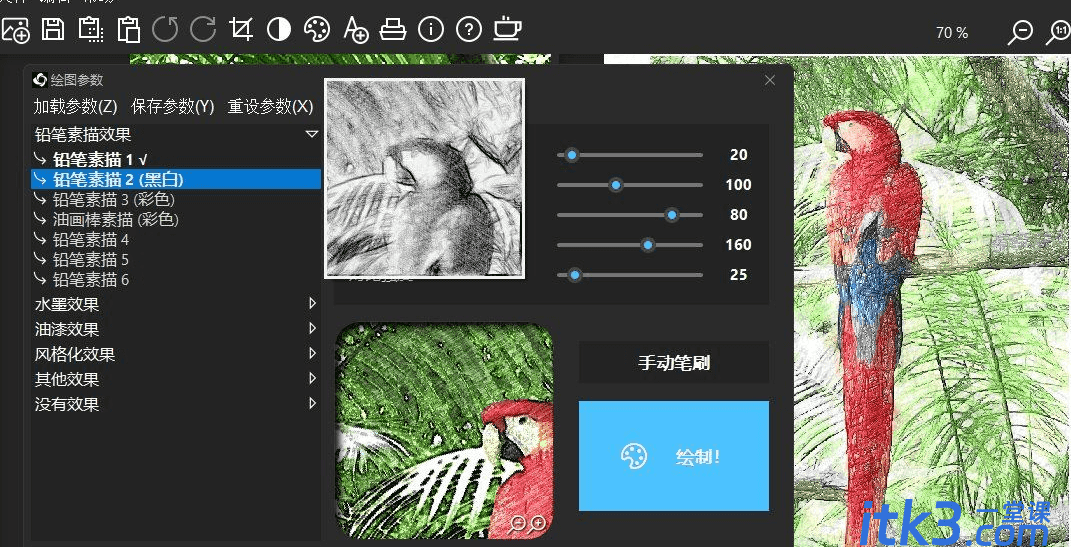
Task: Select preset 铅笔素描 2 (黑白)
Action: (x=176, y=179)
